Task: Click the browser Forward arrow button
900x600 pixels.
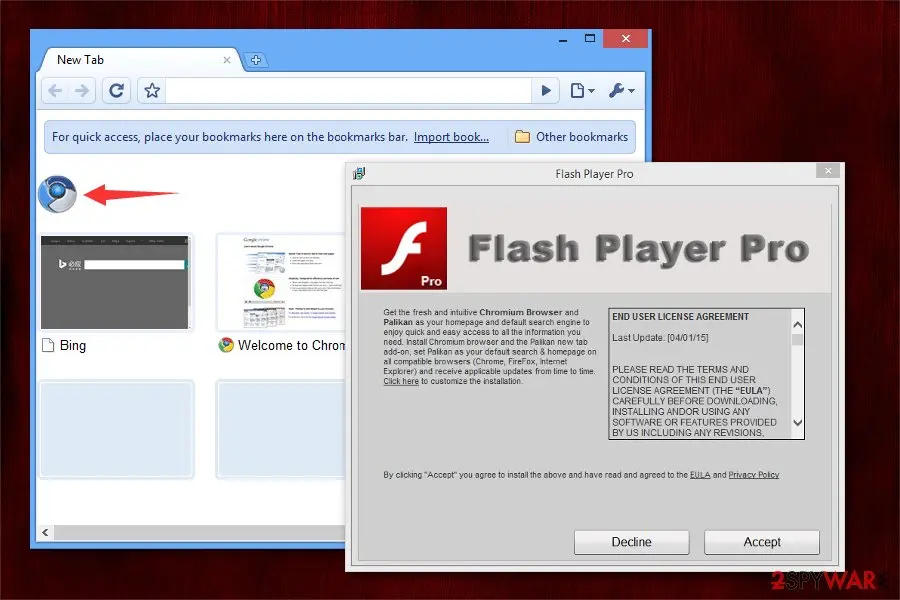Action: [82, 91]
